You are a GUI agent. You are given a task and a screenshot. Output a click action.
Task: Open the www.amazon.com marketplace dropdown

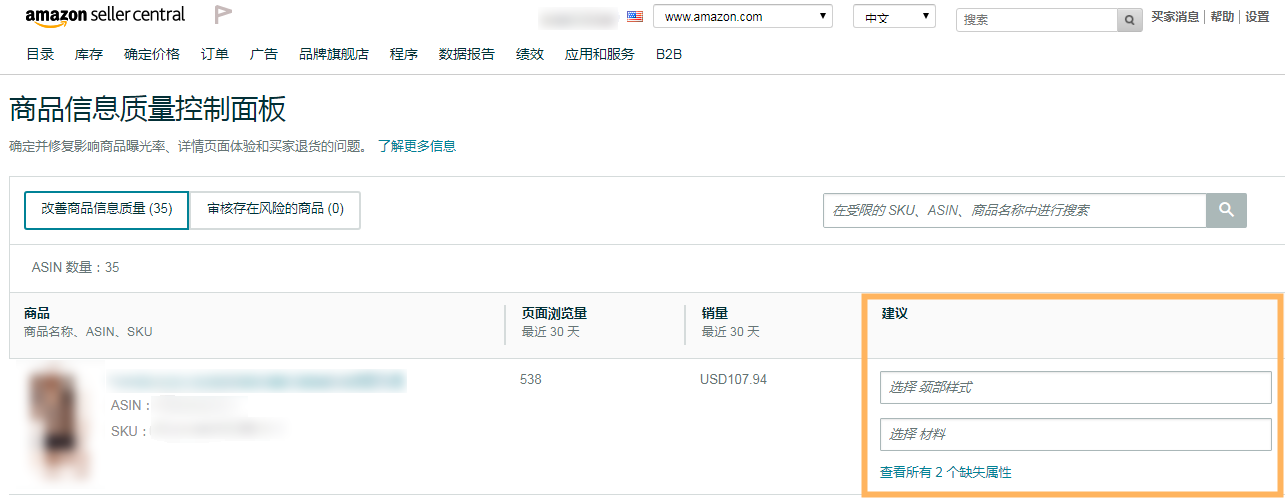pos(743,16)
